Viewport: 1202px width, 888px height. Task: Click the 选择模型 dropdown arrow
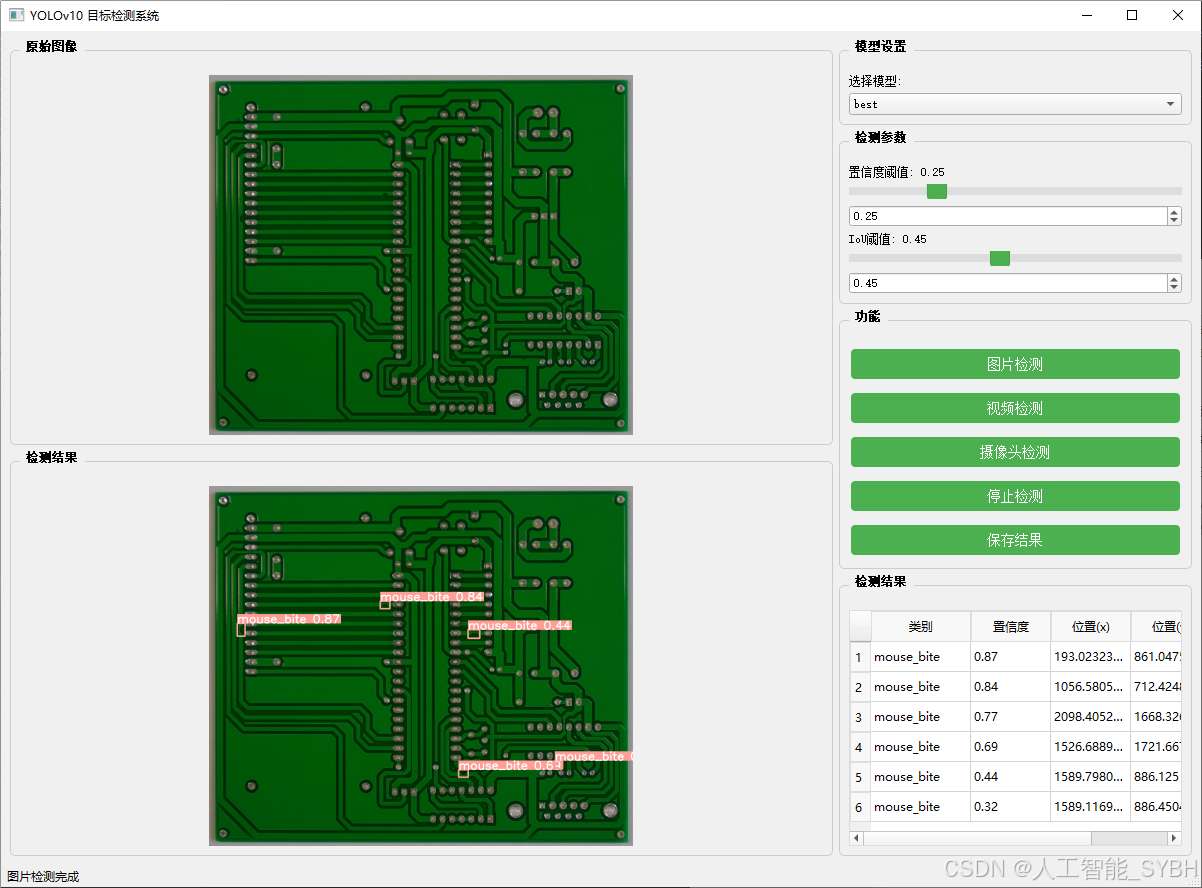coord(1169,103)
